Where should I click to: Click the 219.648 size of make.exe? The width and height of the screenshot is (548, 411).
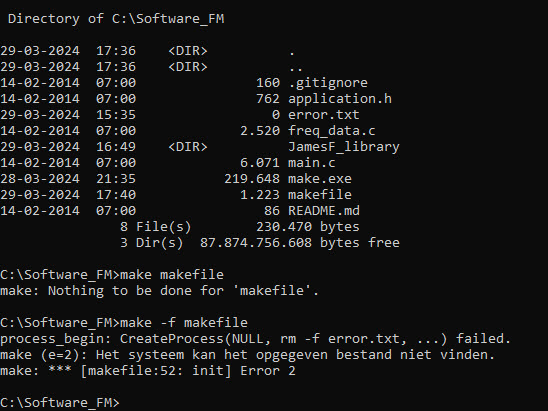pyautogui.click(x=252, y=179)
